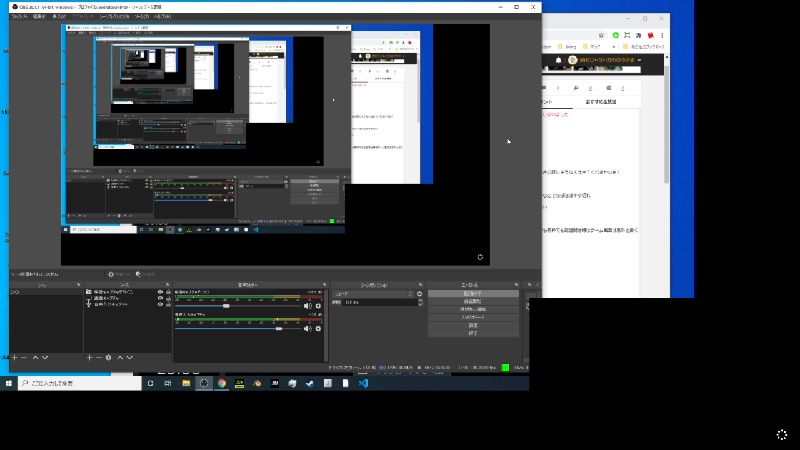Open Google Chrome from the Windows taskbar

[x=221, y=383]
